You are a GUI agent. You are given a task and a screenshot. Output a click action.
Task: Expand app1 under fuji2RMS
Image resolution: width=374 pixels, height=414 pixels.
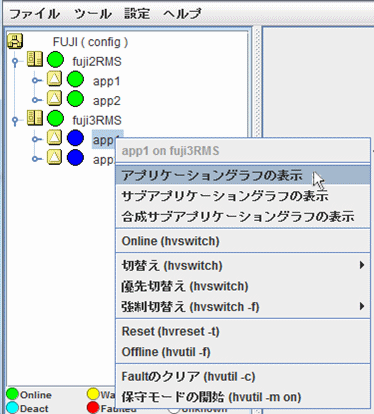pos(36,80)
